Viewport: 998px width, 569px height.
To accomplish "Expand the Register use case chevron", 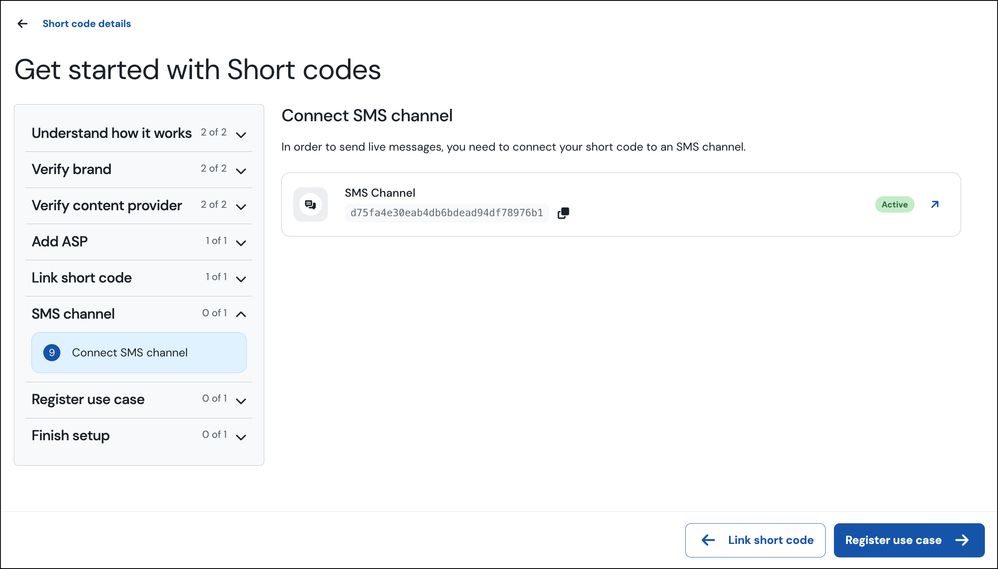I will coord(241,400).
